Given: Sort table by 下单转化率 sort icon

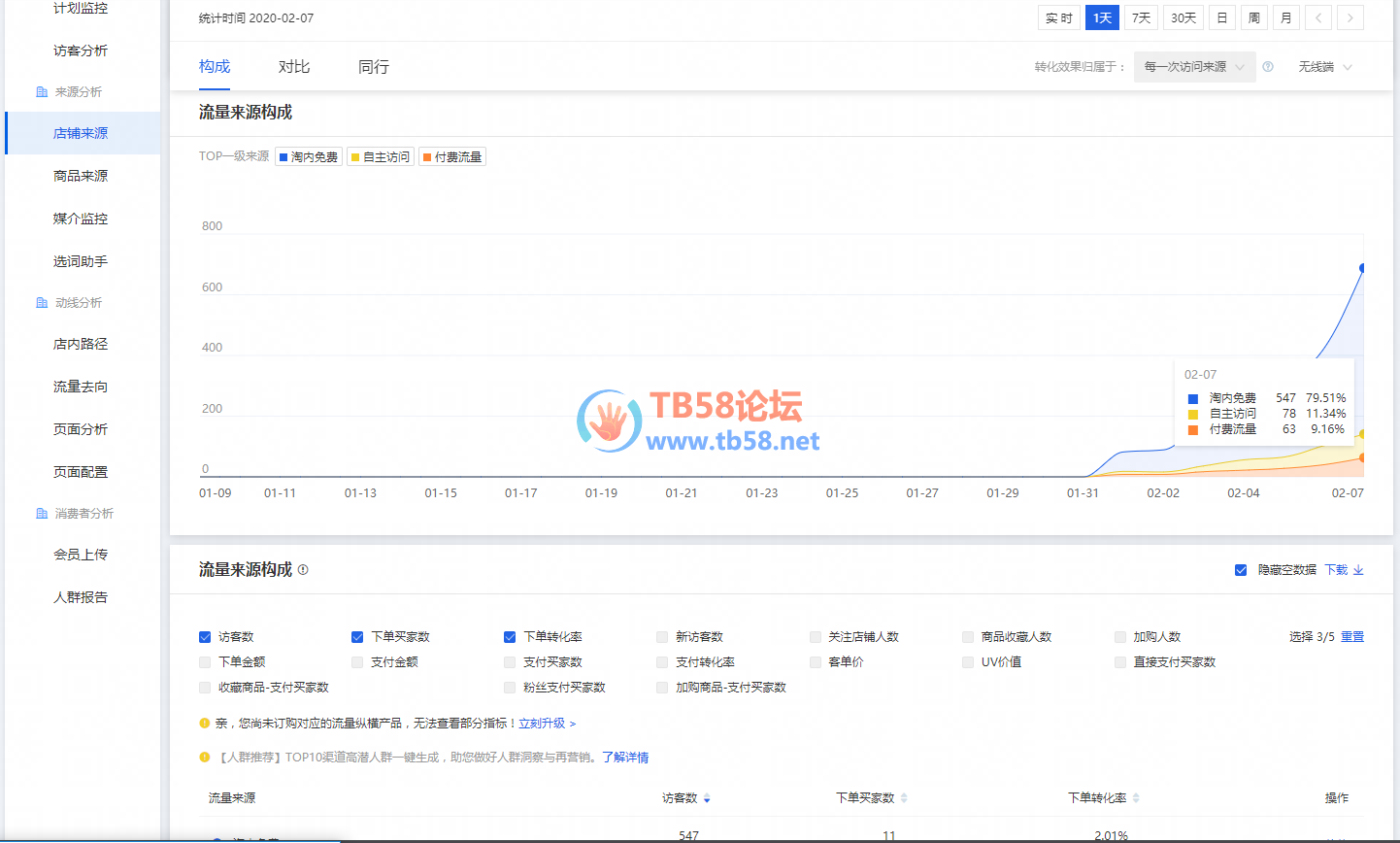Looking at the screenshot, I should click(1136, 798).
